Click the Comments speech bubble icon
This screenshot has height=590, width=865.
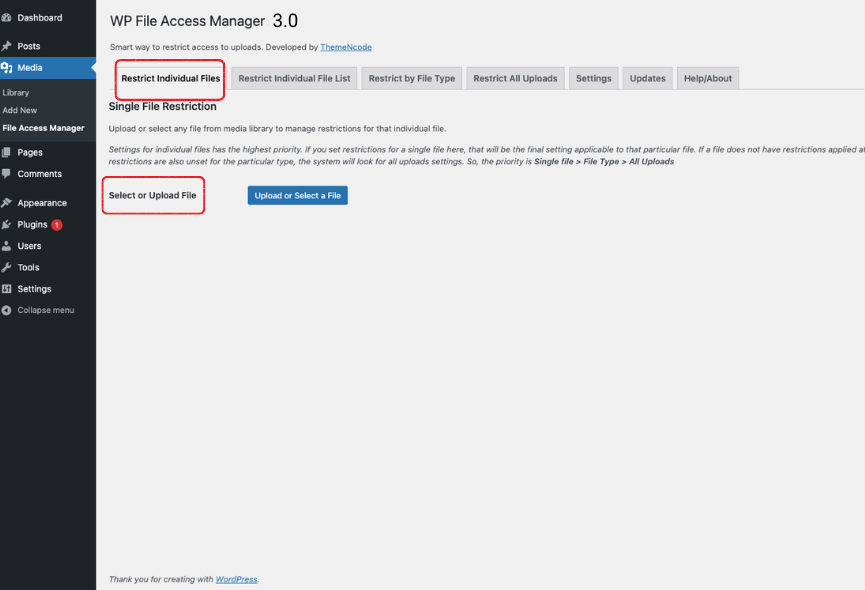point(6,174)
